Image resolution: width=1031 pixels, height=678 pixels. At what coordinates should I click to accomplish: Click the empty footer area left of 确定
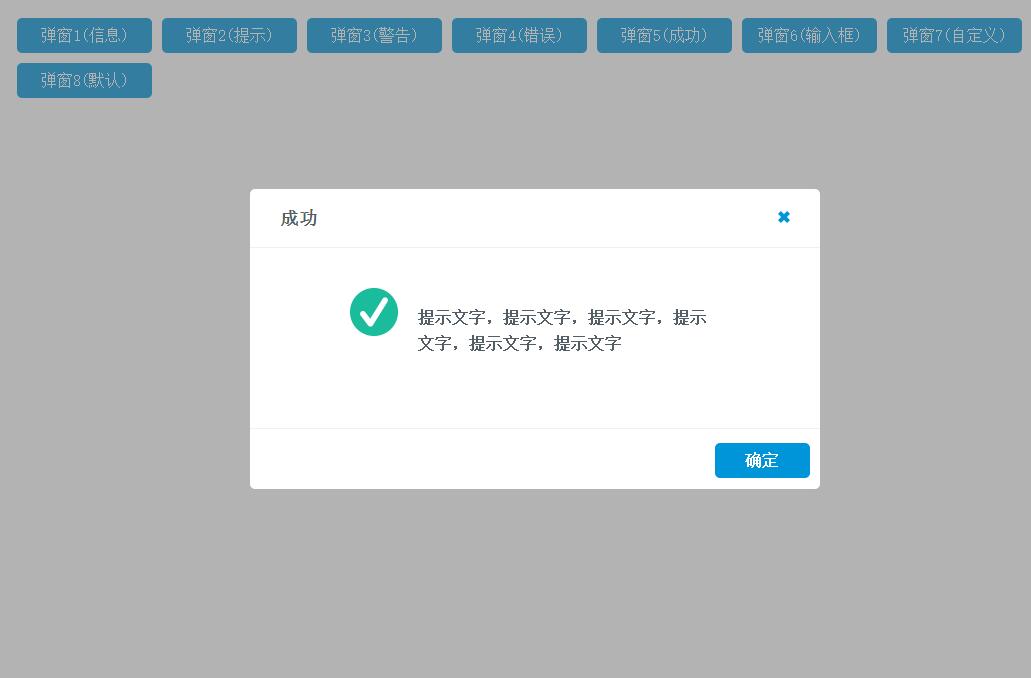(x=480, y=459)
